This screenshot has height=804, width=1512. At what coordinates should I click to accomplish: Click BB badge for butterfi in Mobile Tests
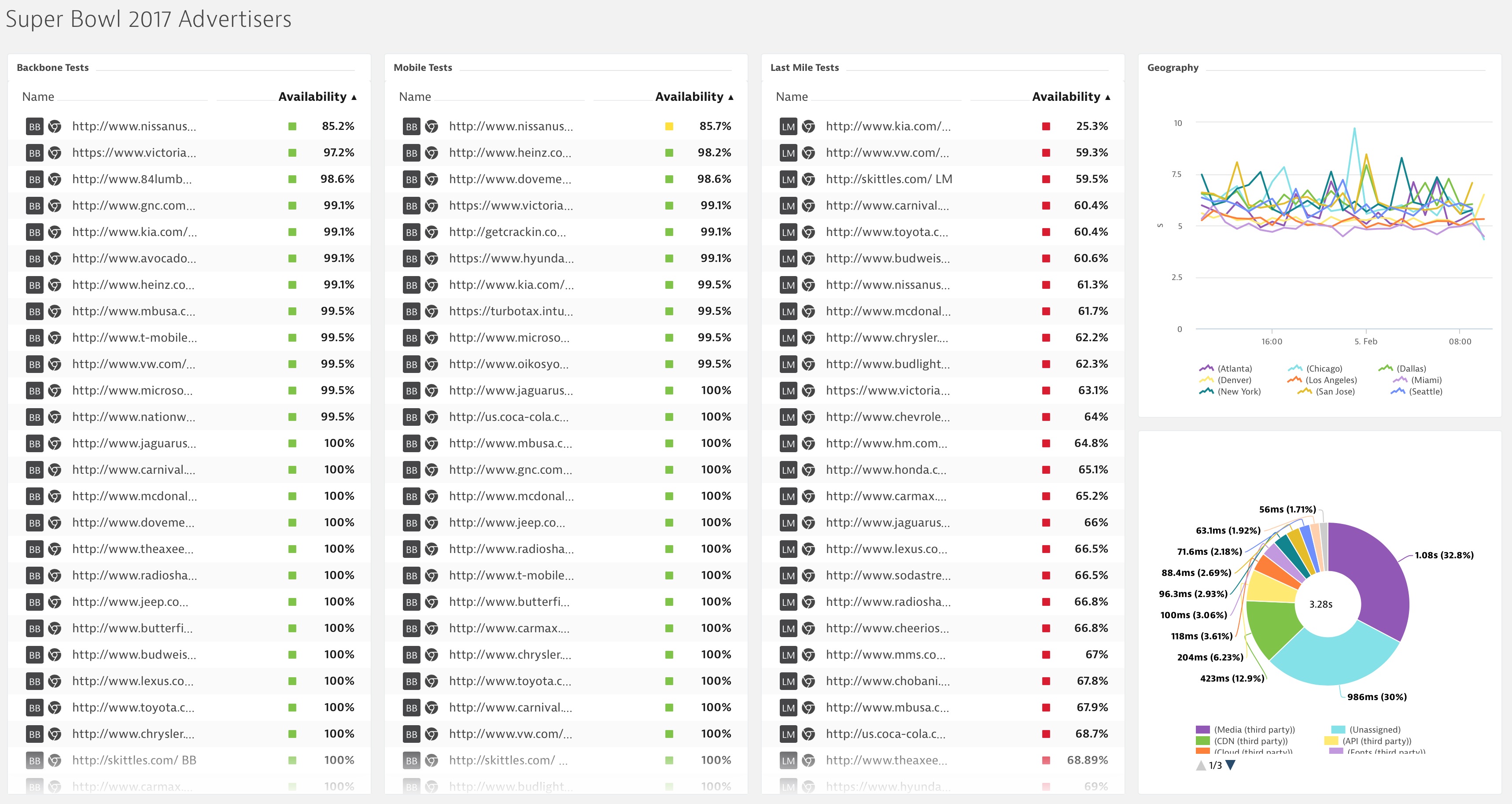tap(411, 601)
